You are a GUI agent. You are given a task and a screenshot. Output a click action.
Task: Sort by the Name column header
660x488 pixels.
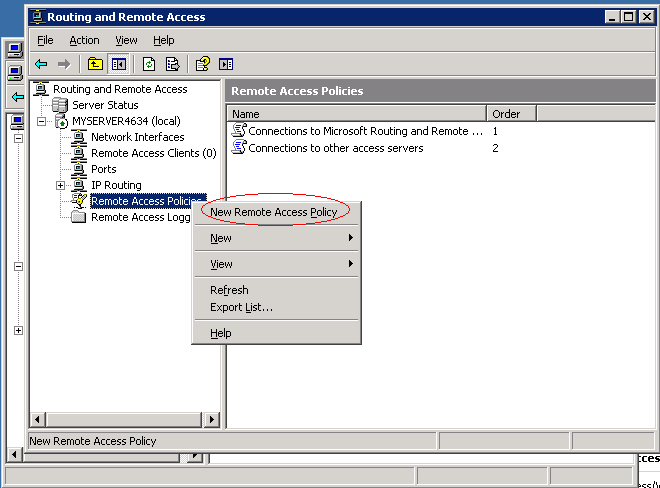tap(357, 114)
